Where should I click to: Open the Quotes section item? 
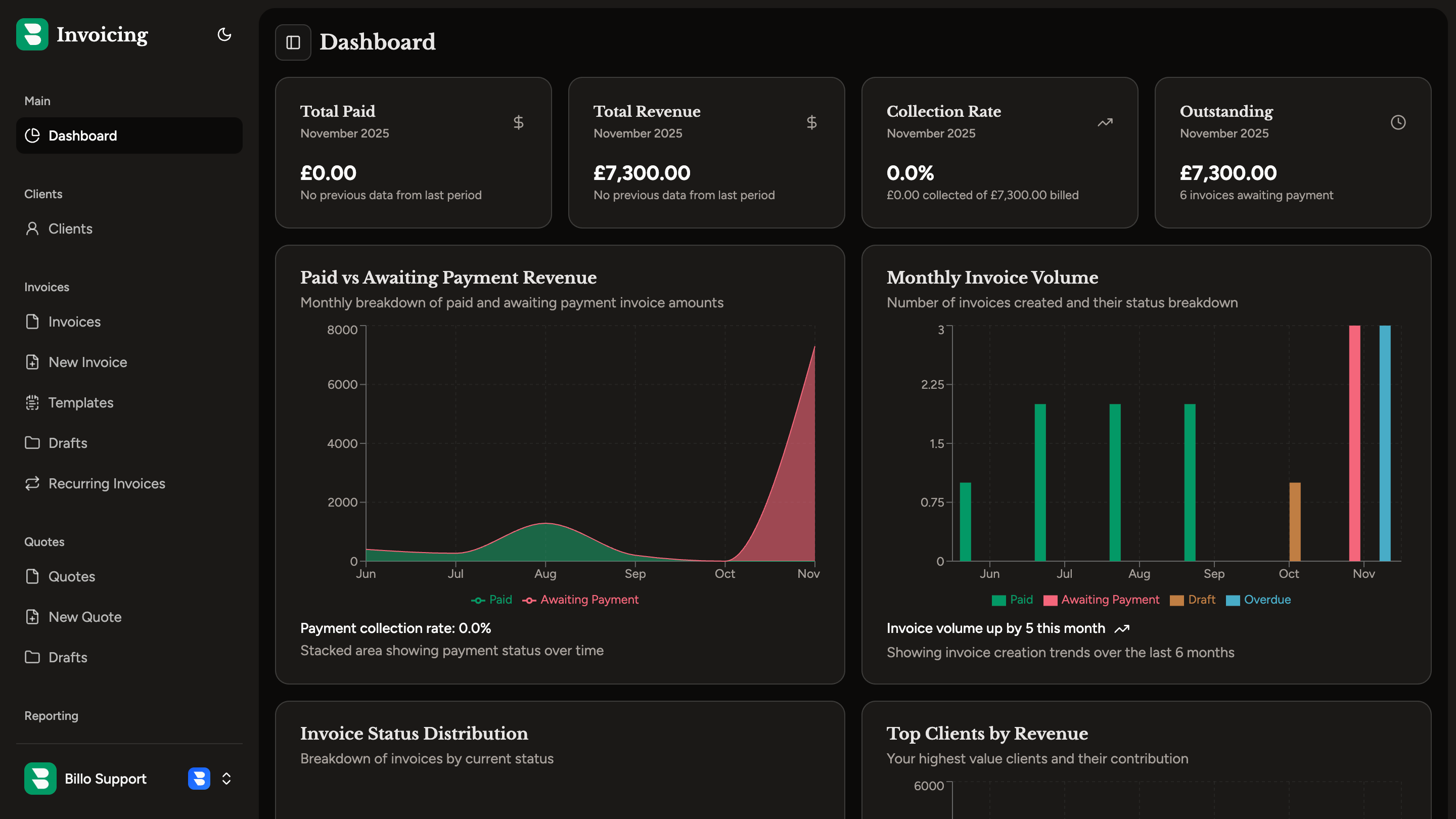71,576
